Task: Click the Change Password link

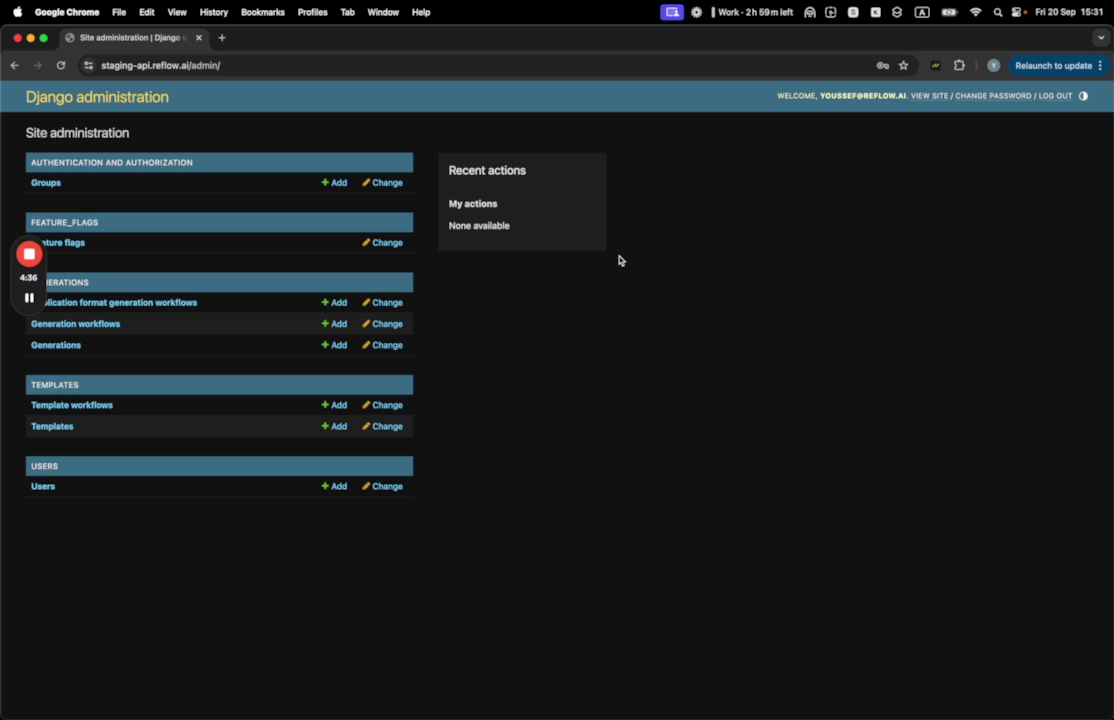Action: pos(993,96)
